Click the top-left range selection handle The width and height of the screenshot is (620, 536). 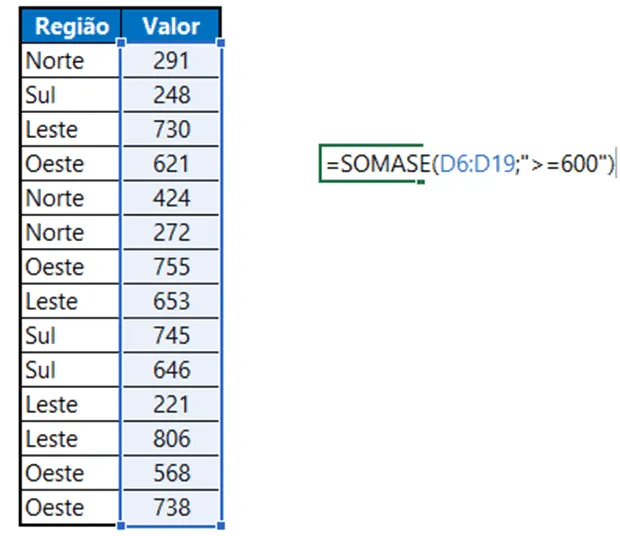(x=121, y=42)
